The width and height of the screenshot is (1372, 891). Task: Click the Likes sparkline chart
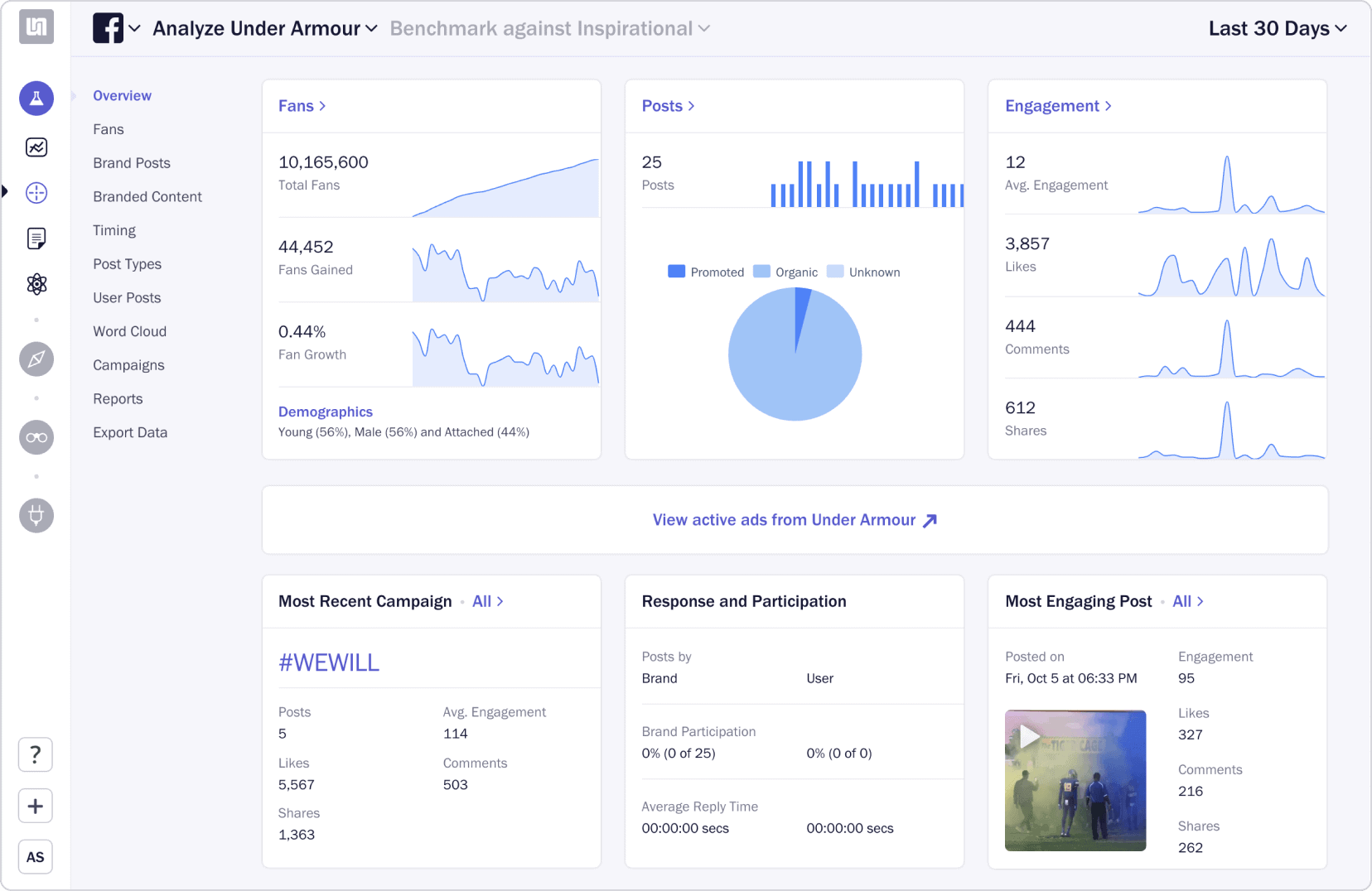(1231, 267)
